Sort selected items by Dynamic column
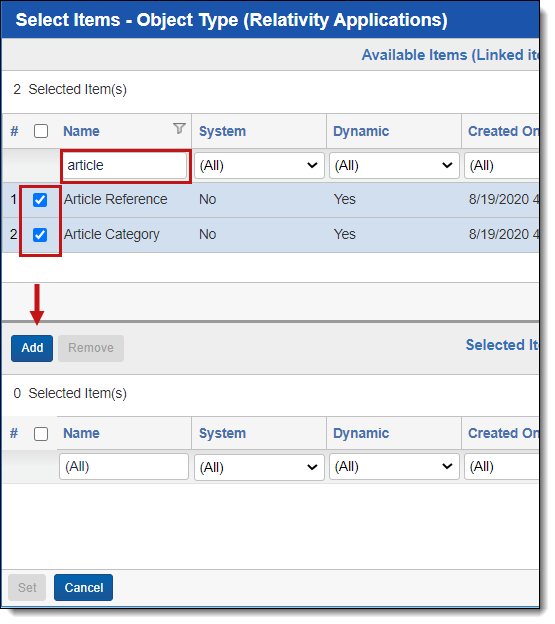Image resolution: width=555 pixels, height=624 pixels. 361,433
